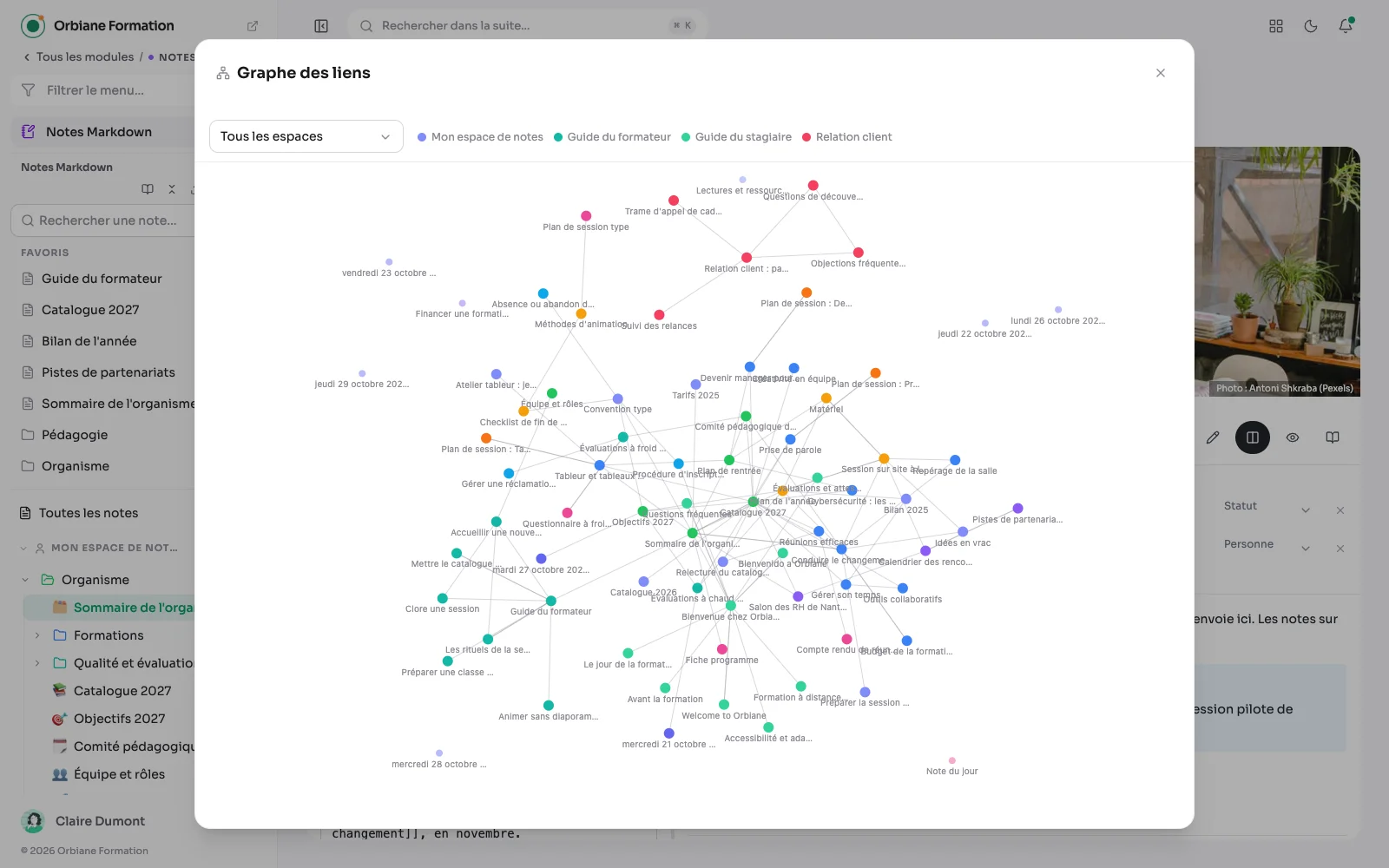This screenshot has height=868, width=1389.
Task: Open the Pistes de partenaria... graph node
Action: click(x=1017, y=509)
